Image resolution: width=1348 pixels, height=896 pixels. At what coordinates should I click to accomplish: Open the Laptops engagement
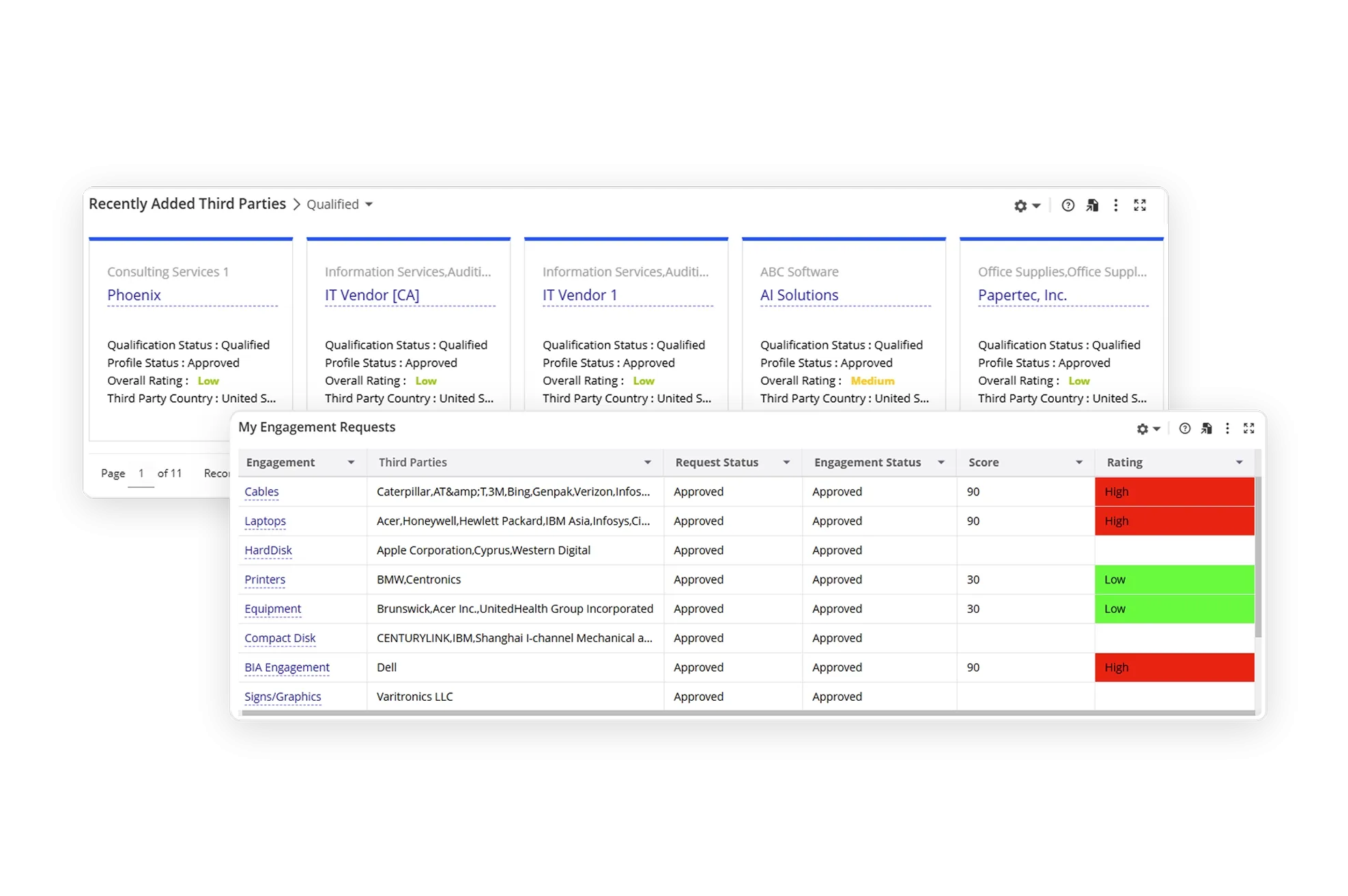pos(265,521)
